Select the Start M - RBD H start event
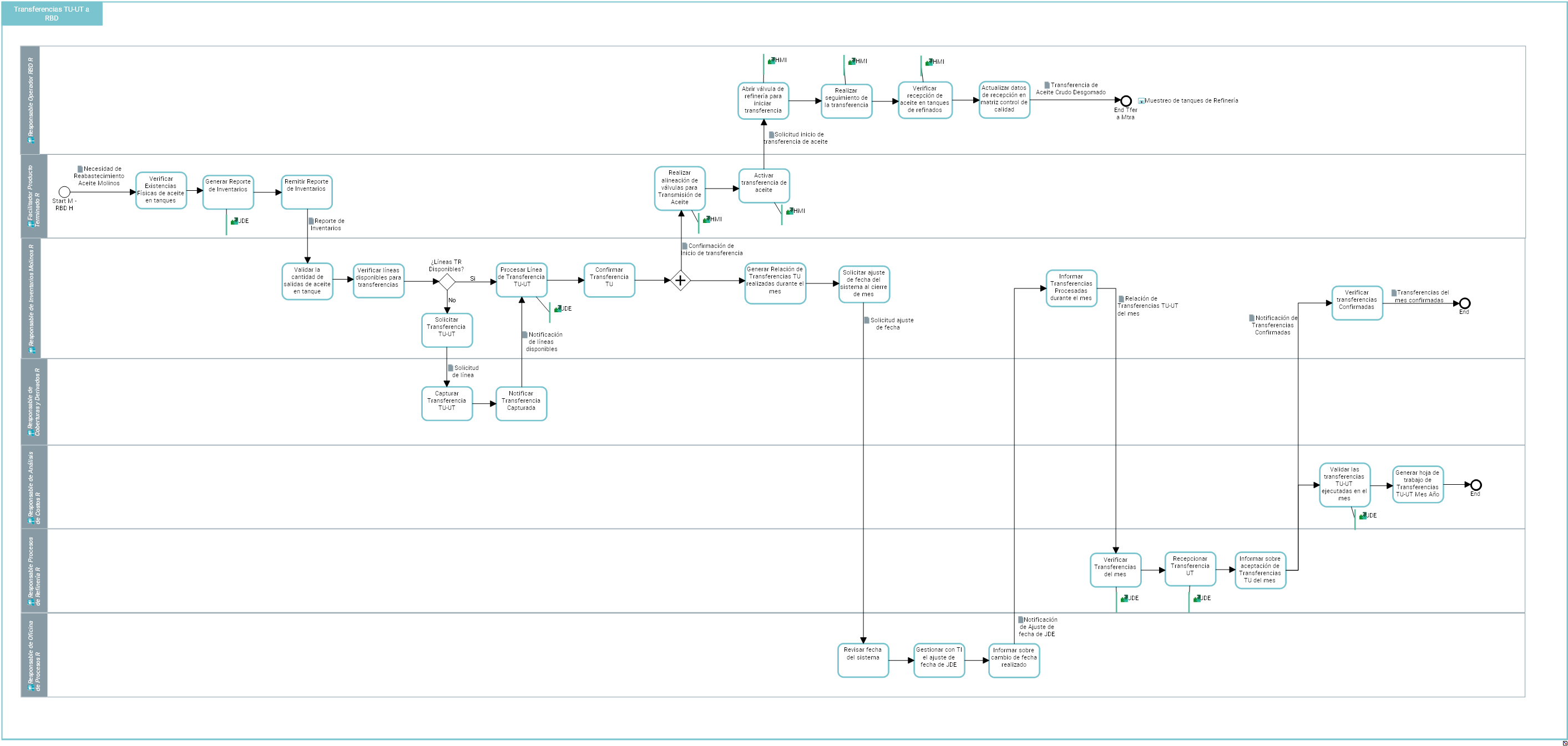The image size is (1568, 746). click(64, 192)
